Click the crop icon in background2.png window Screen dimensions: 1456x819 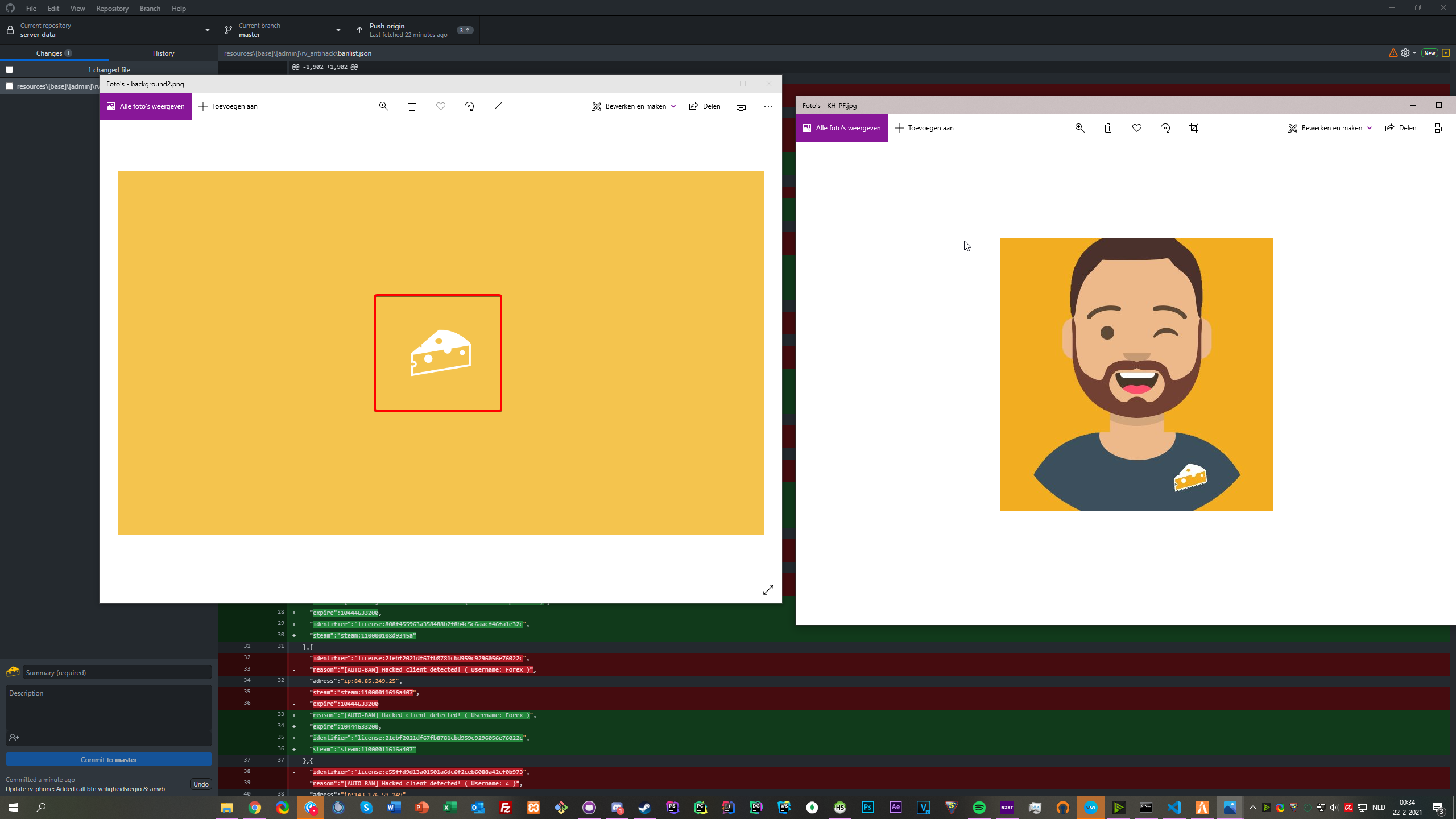coord(498,106)
